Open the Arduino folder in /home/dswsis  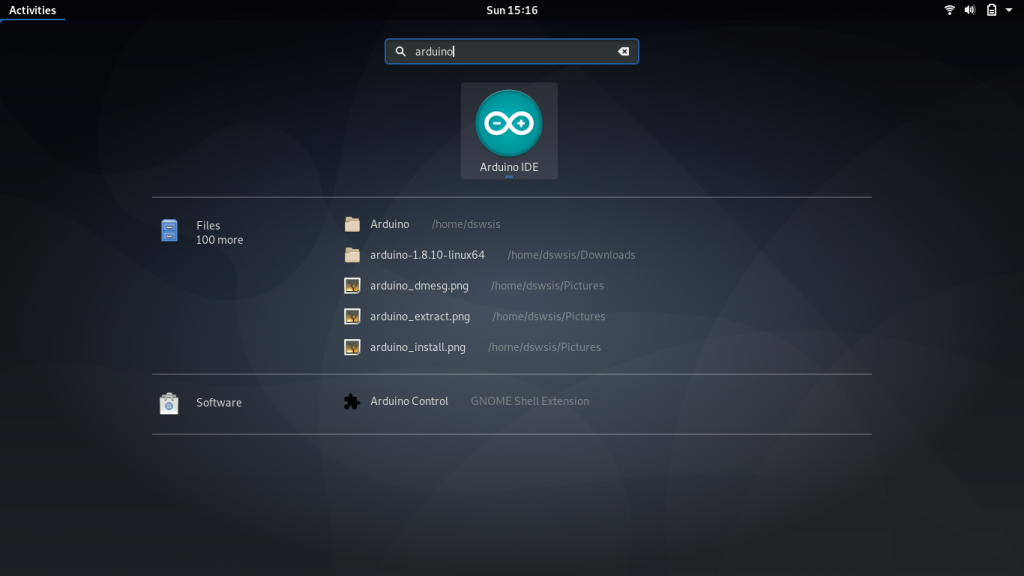tap(390, 224)
